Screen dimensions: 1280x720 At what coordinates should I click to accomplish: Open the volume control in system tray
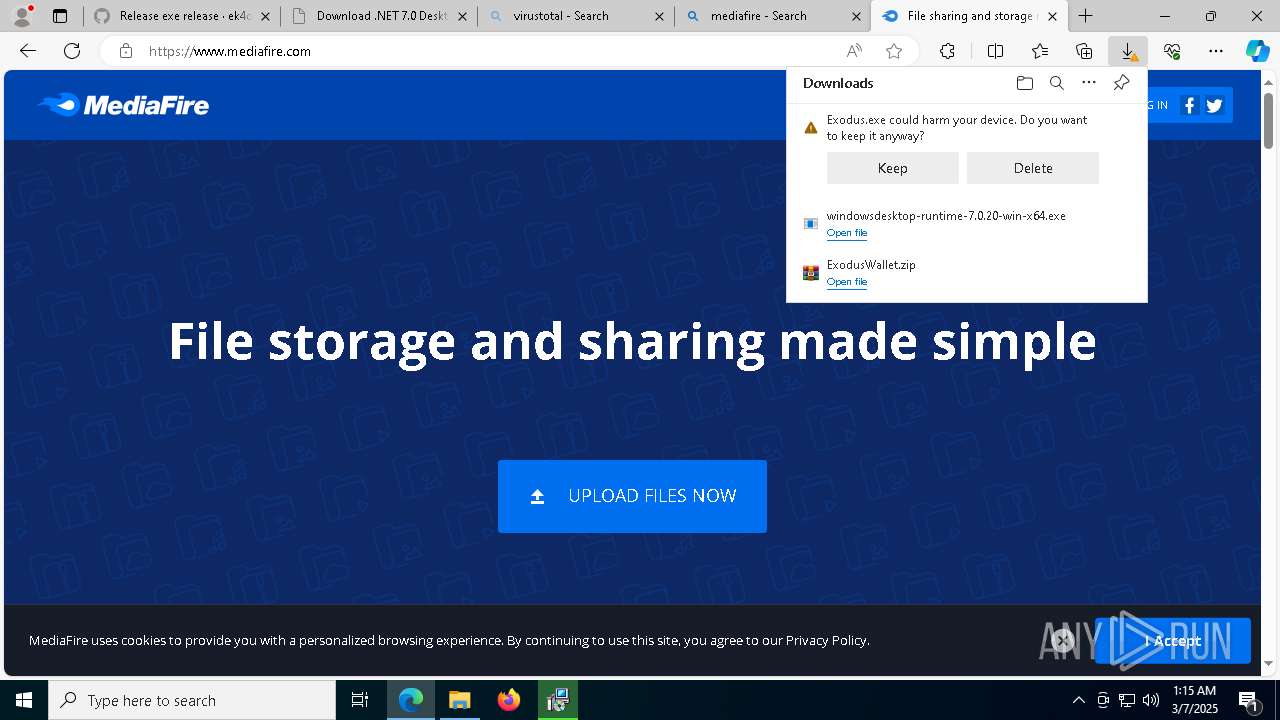pyautogui.click(x=1151, y=700)
